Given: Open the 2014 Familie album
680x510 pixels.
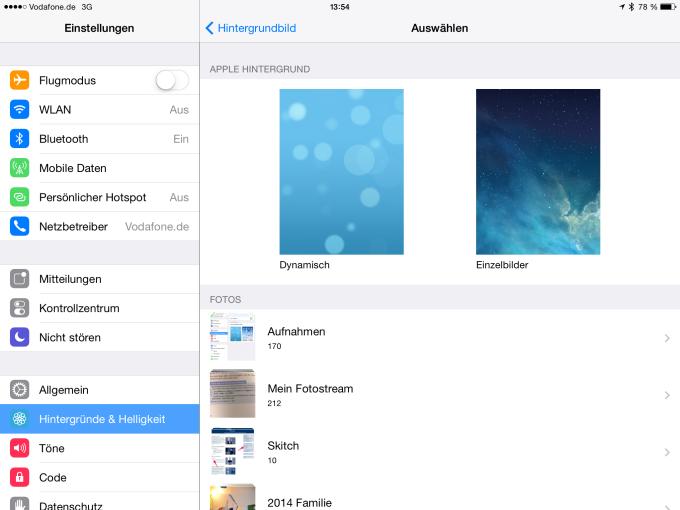Looking at the screenshot, I should (x=440, y=496).
